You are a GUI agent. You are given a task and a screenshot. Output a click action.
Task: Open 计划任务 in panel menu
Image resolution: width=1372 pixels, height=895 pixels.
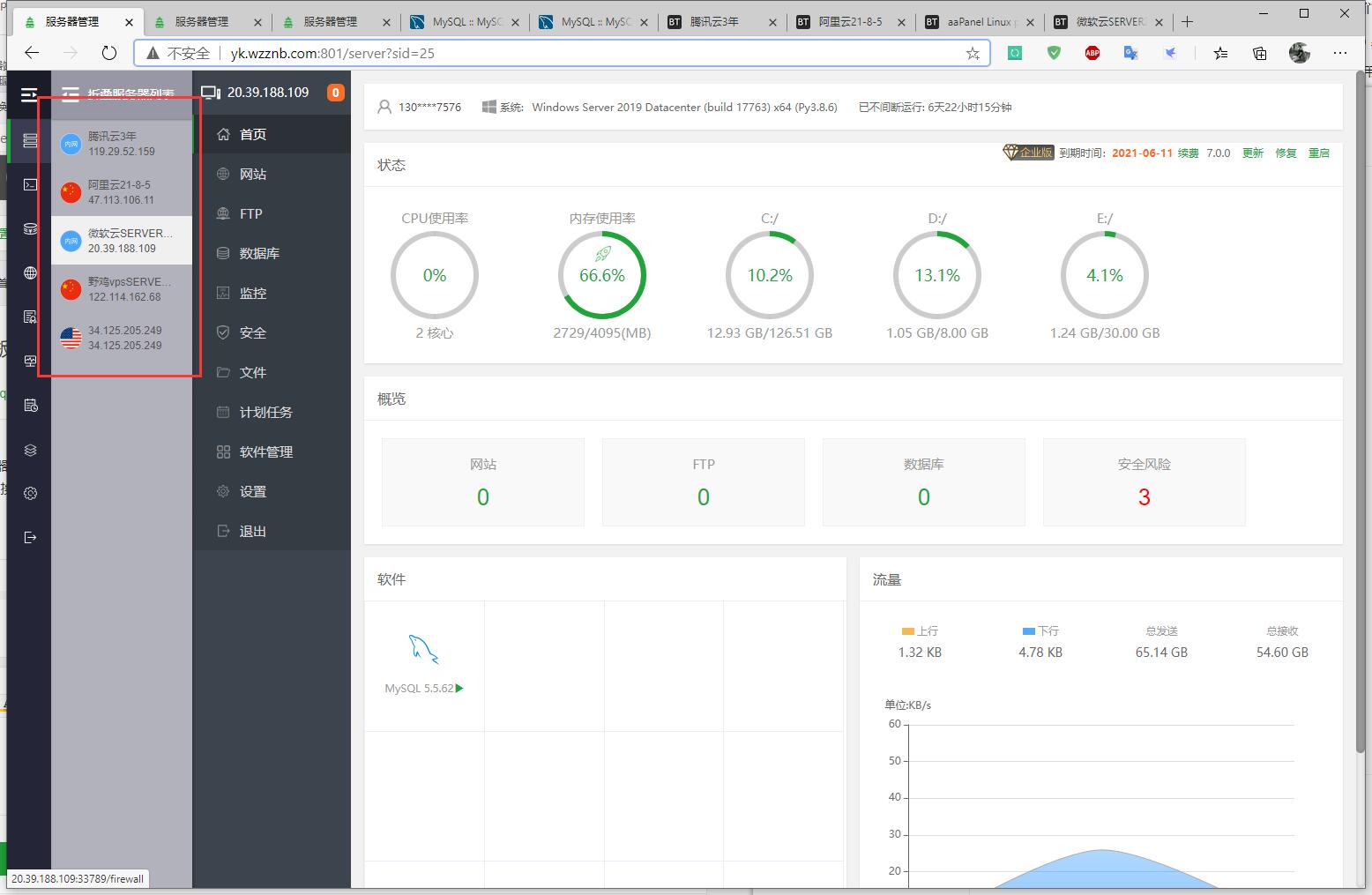click(272, 412)
